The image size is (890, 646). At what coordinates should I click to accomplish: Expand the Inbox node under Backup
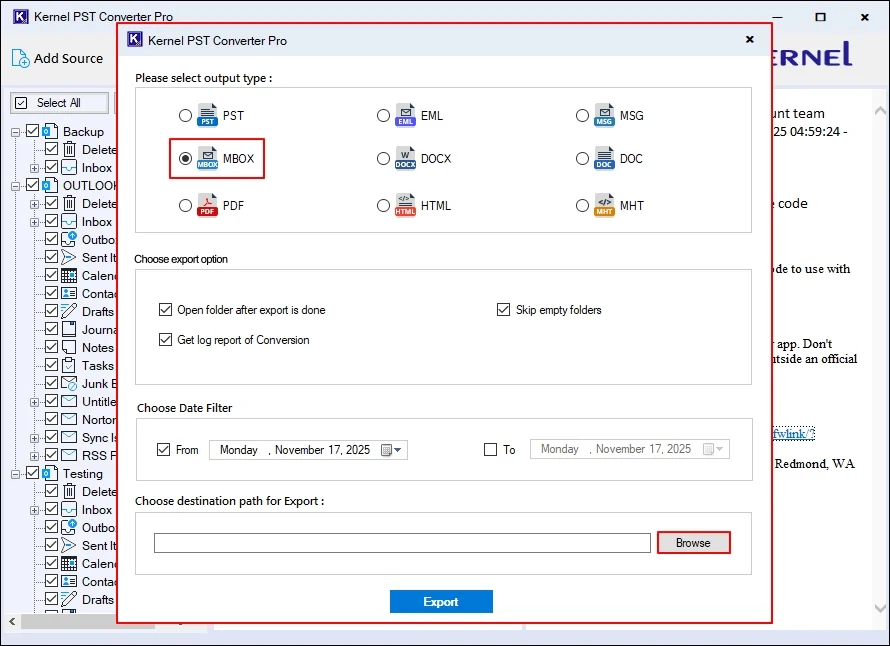[x=34, y=167]
